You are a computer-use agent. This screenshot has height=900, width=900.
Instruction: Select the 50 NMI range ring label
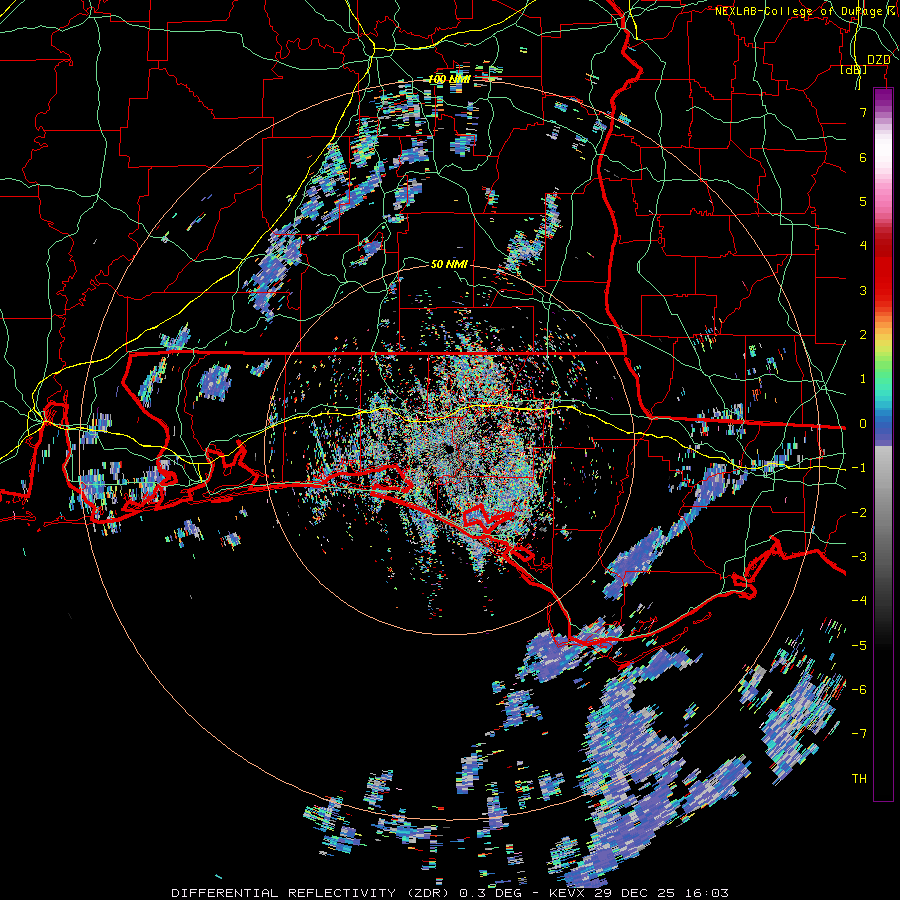[x=449, y=264]
